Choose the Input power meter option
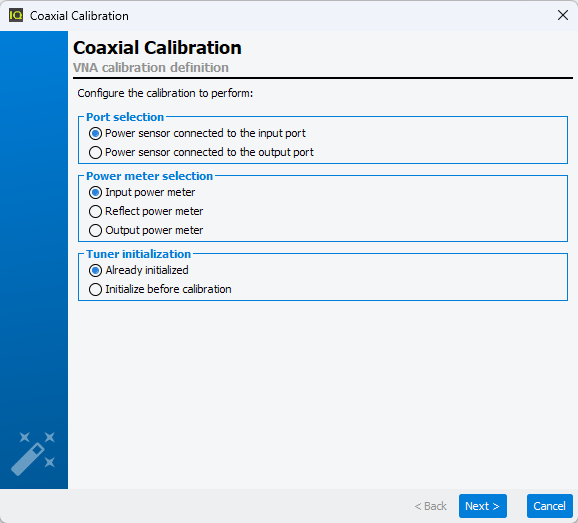 142,192
